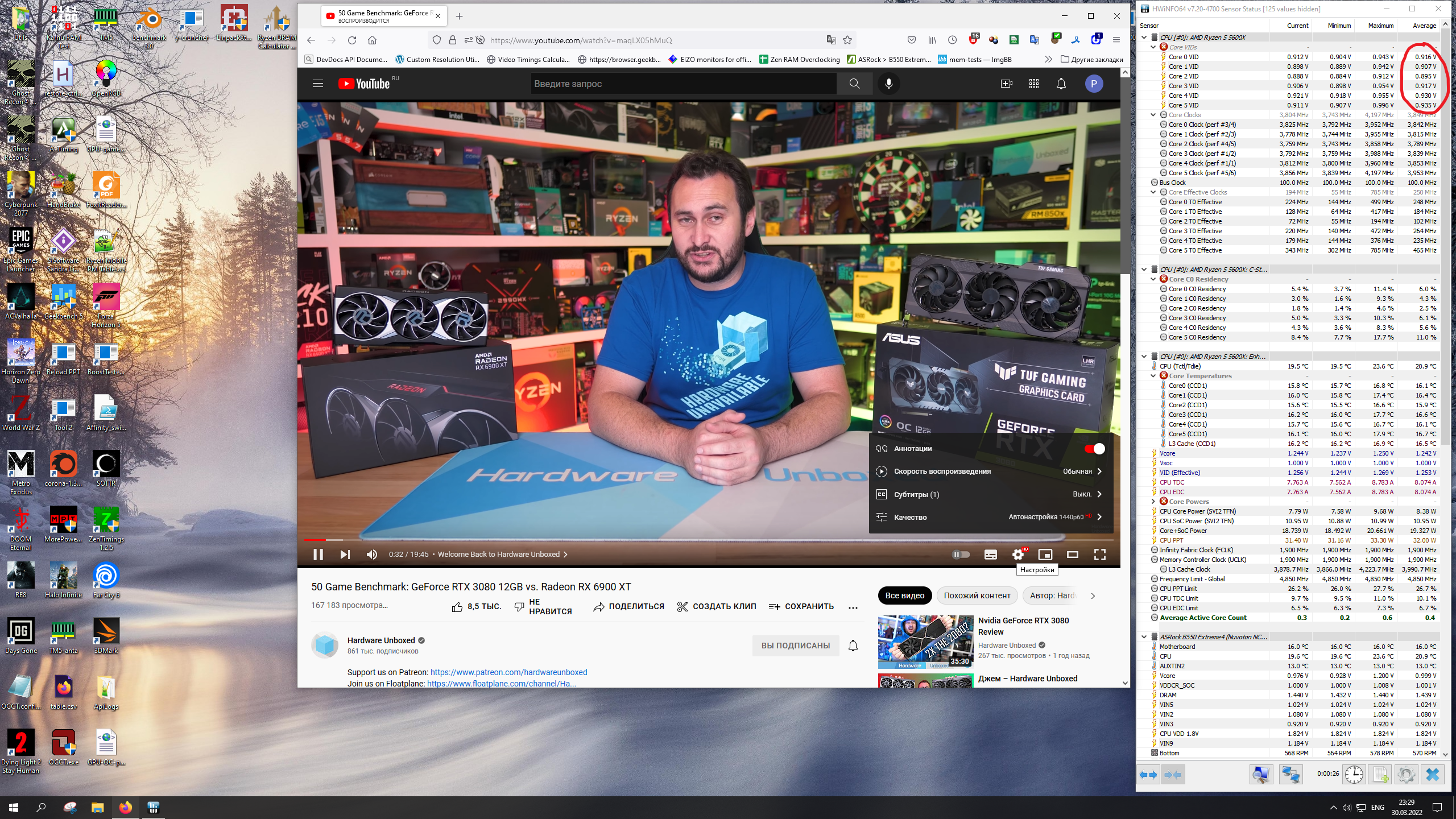
Task: Click the HWiNFO reset clock icon
Action: pyautogui.click(x=1354, y=775)
